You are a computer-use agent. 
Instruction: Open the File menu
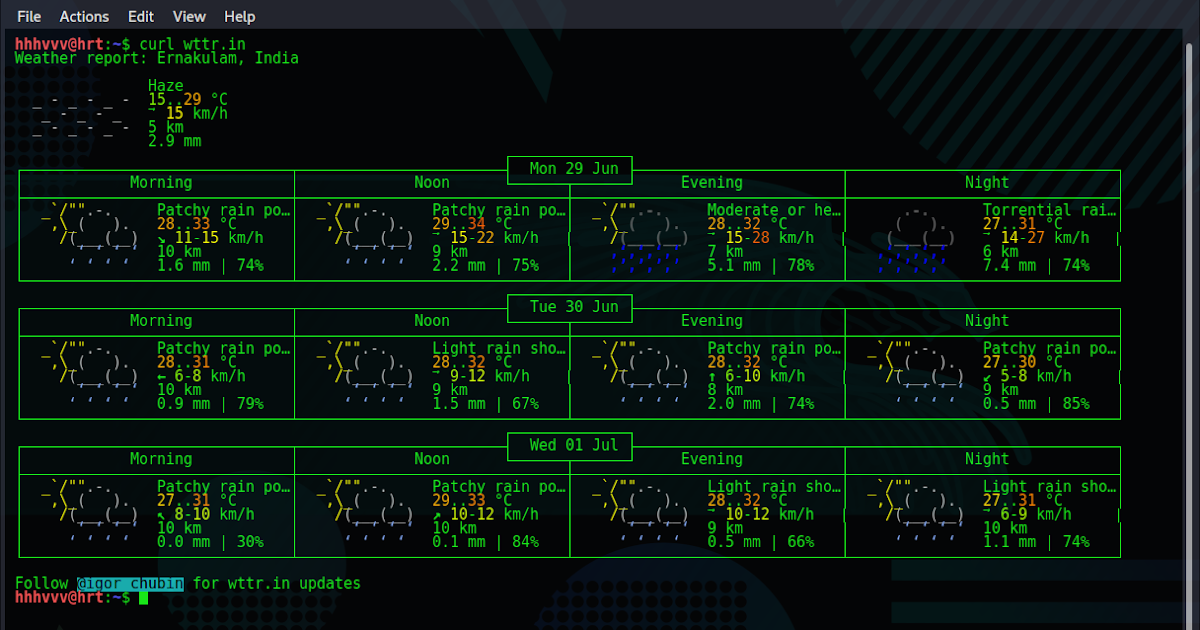click(28, 16)
